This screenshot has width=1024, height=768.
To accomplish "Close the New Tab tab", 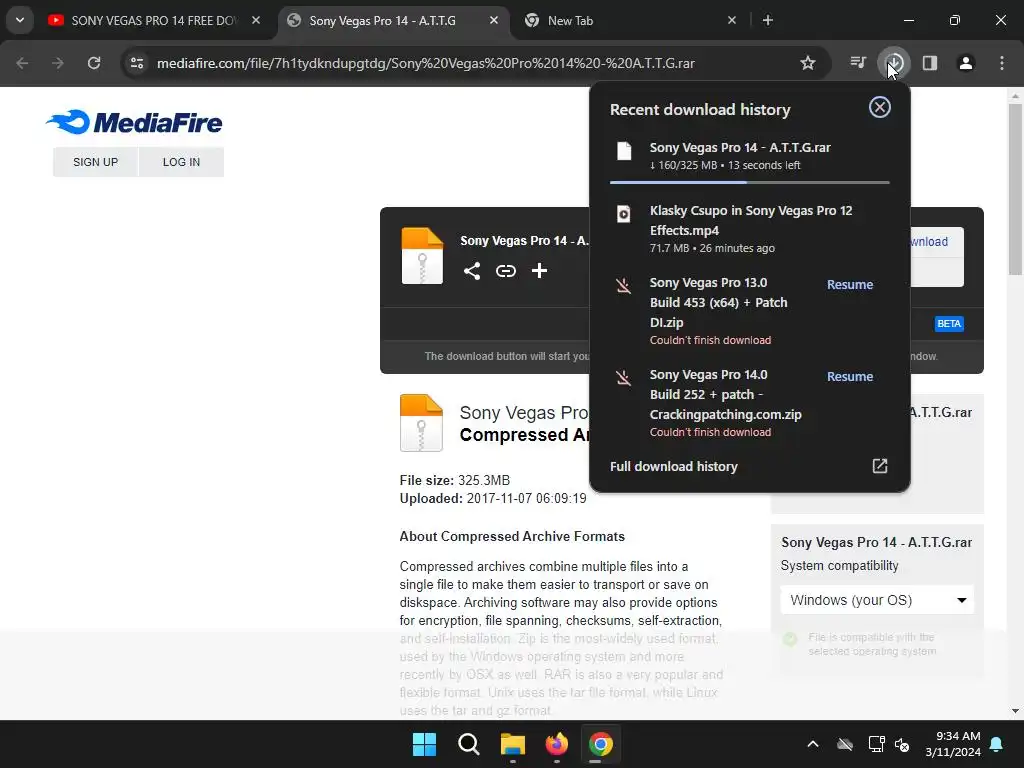I will click(x=732, y=21).
